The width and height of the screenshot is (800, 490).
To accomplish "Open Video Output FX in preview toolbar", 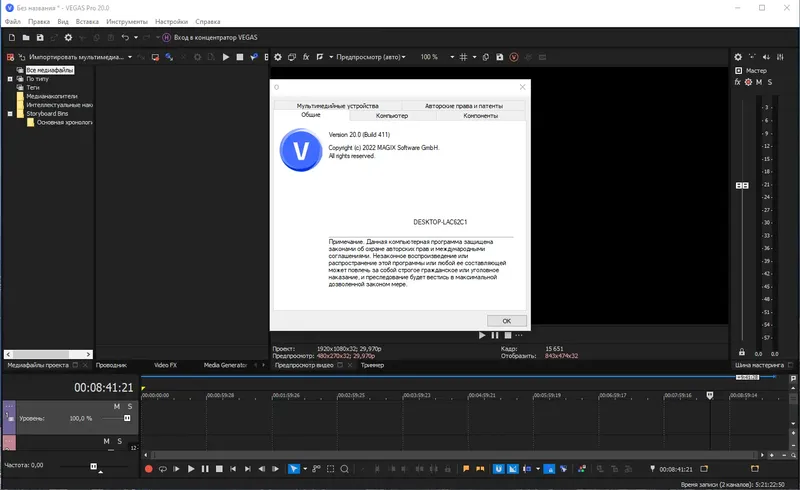I will click(306, 57).
